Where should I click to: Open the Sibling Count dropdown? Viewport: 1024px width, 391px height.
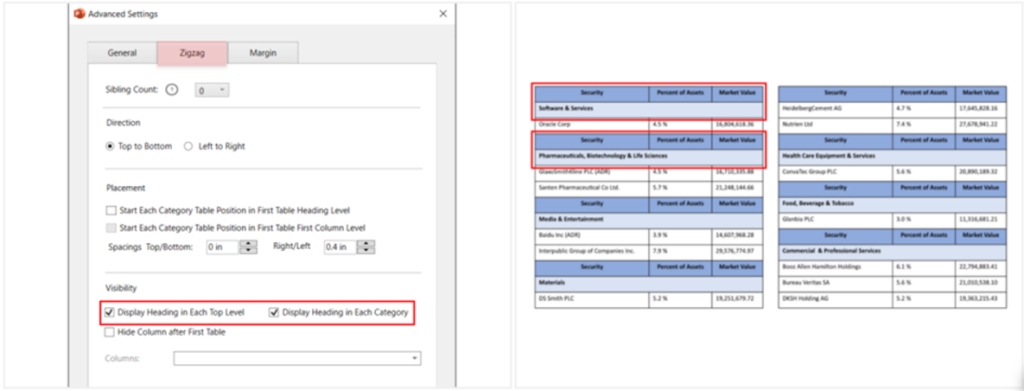pyautogui.click(x=212, y=91)
